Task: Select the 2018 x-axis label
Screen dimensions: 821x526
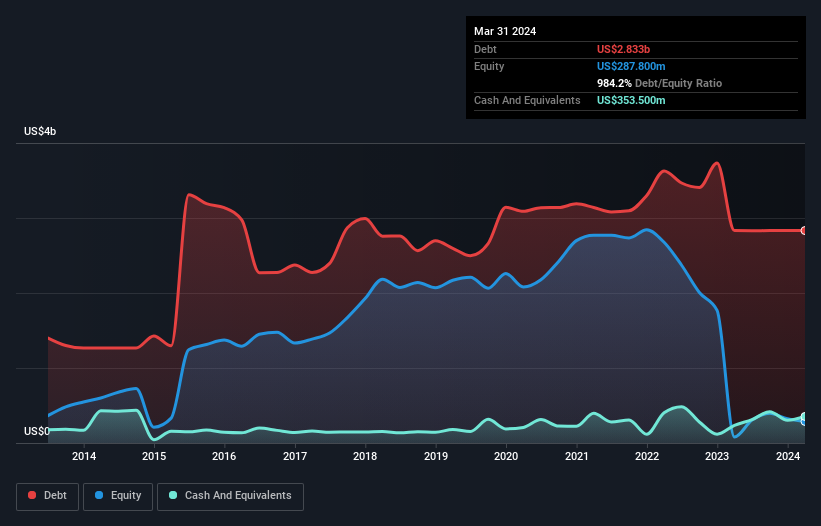Action: point(365,456)
